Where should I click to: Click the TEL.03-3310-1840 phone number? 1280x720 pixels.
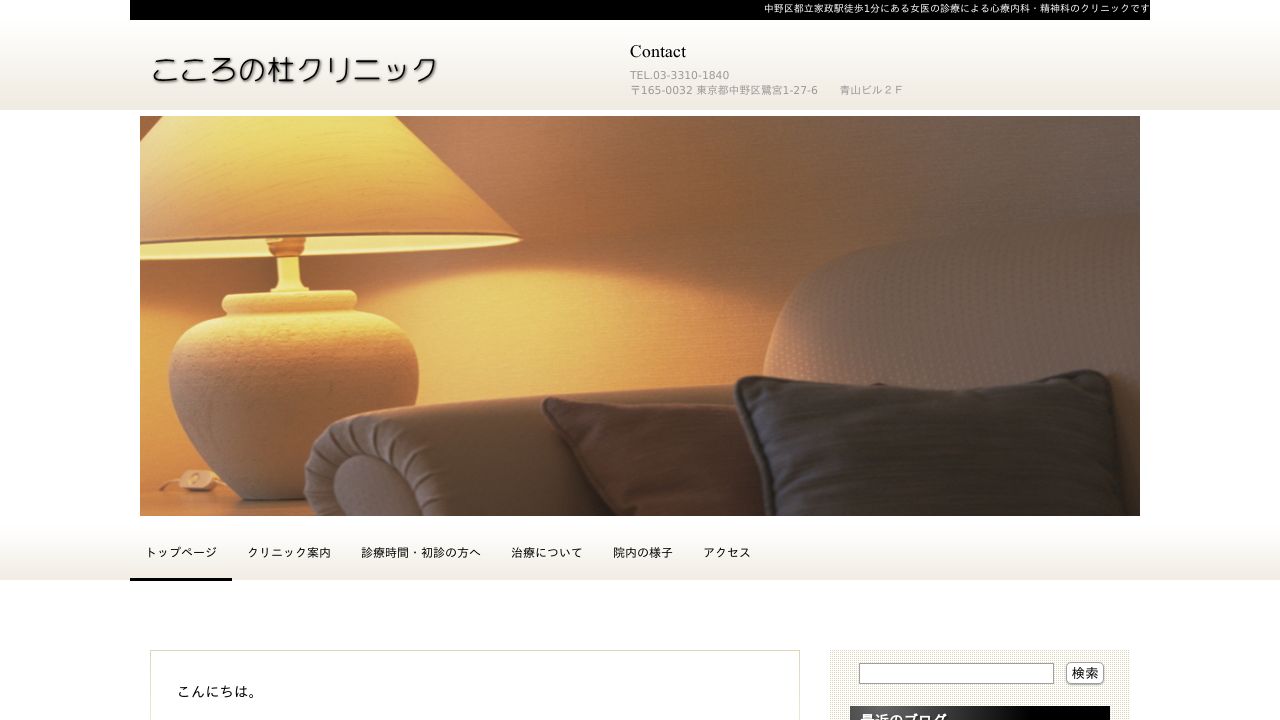679,75
